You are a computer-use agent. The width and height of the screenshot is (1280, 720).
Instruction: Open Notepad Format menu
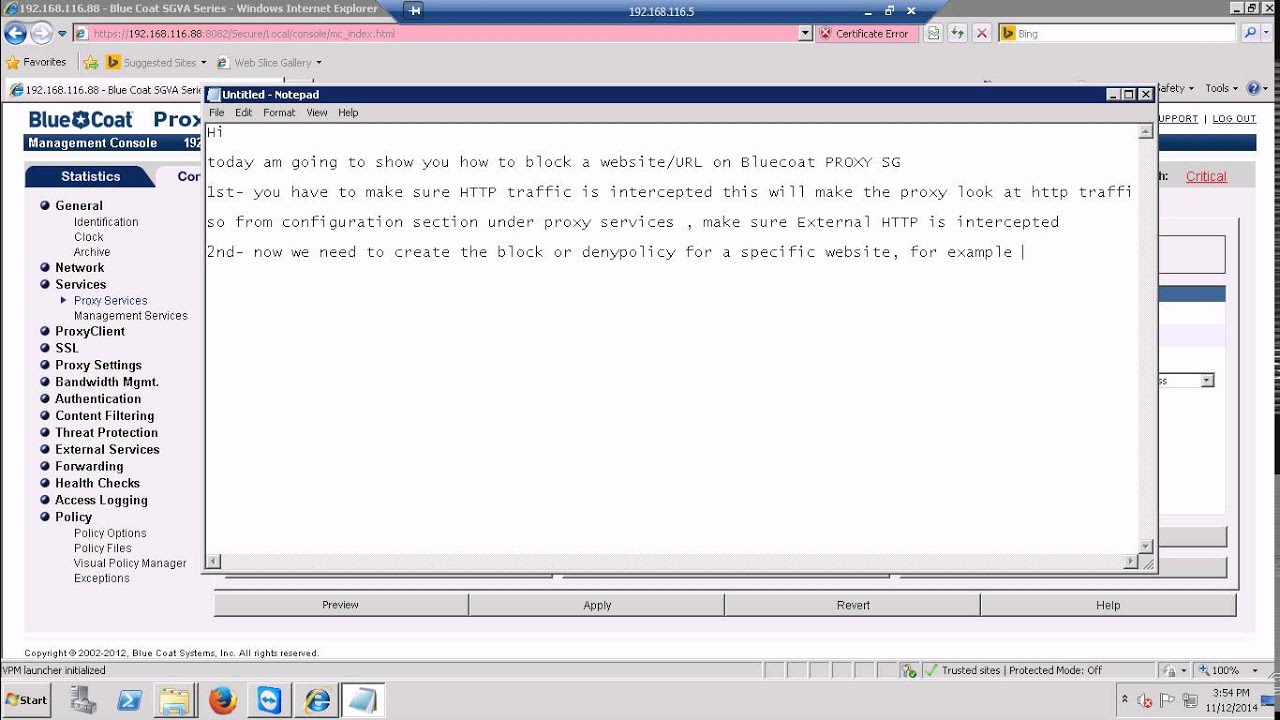click(279, 112)
